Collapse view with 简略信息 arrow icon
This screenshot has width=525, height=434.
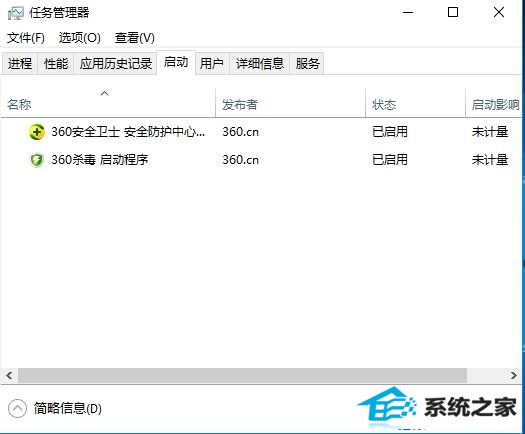17,408
